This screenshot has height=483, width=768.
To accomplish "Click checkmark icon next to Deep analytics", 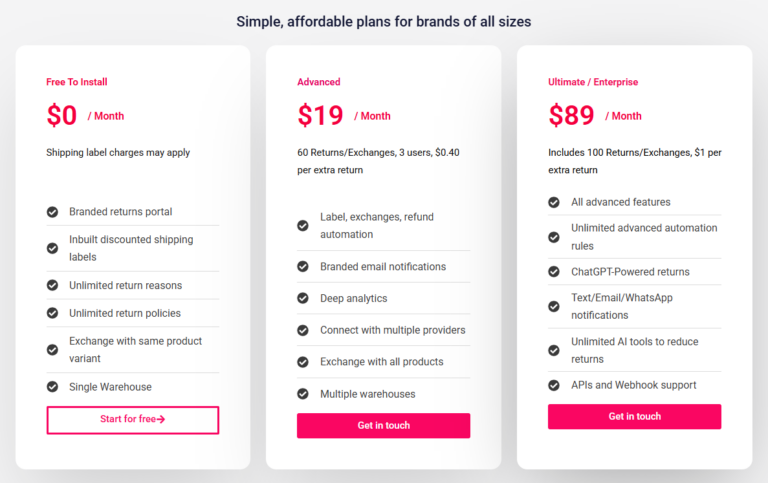I will tap(303, 298).
